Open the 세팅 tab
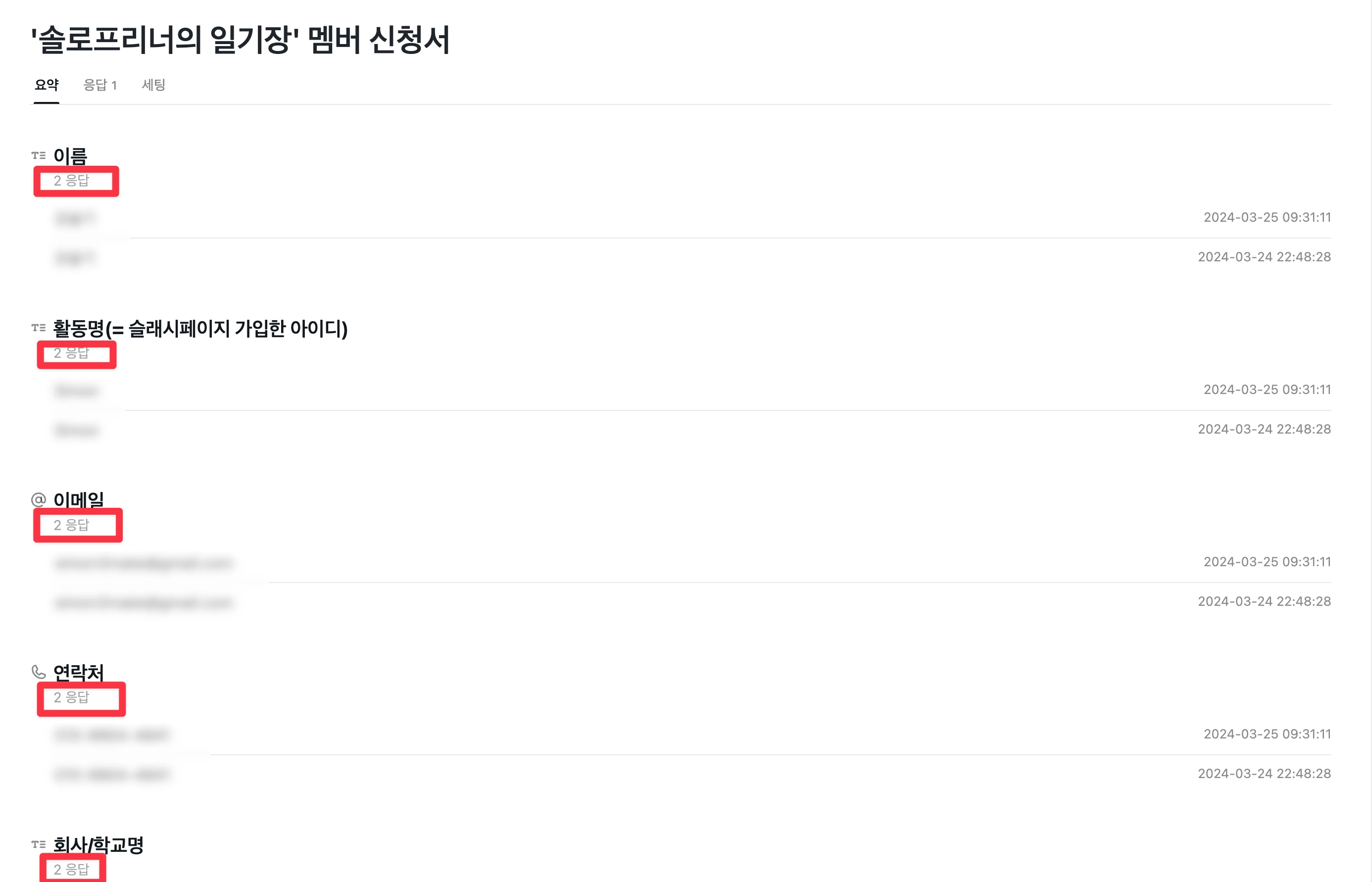This screenshot has height=882, width=1372. pyautogui.click(x=153, y=85)
